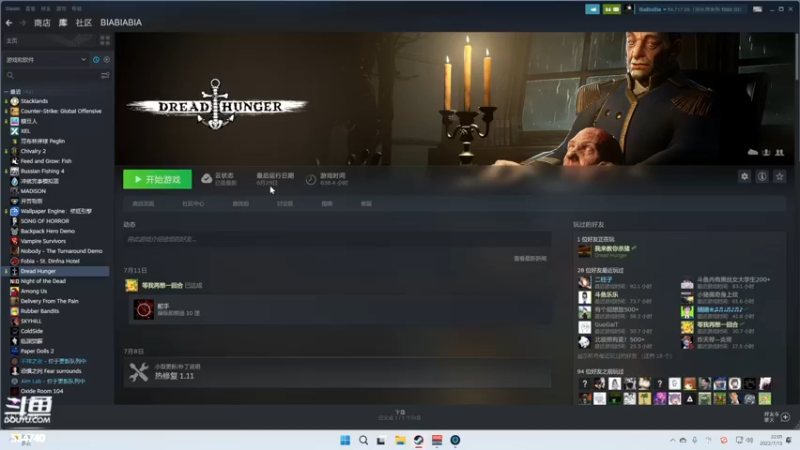Open Windows Start button

click(345, 440)
